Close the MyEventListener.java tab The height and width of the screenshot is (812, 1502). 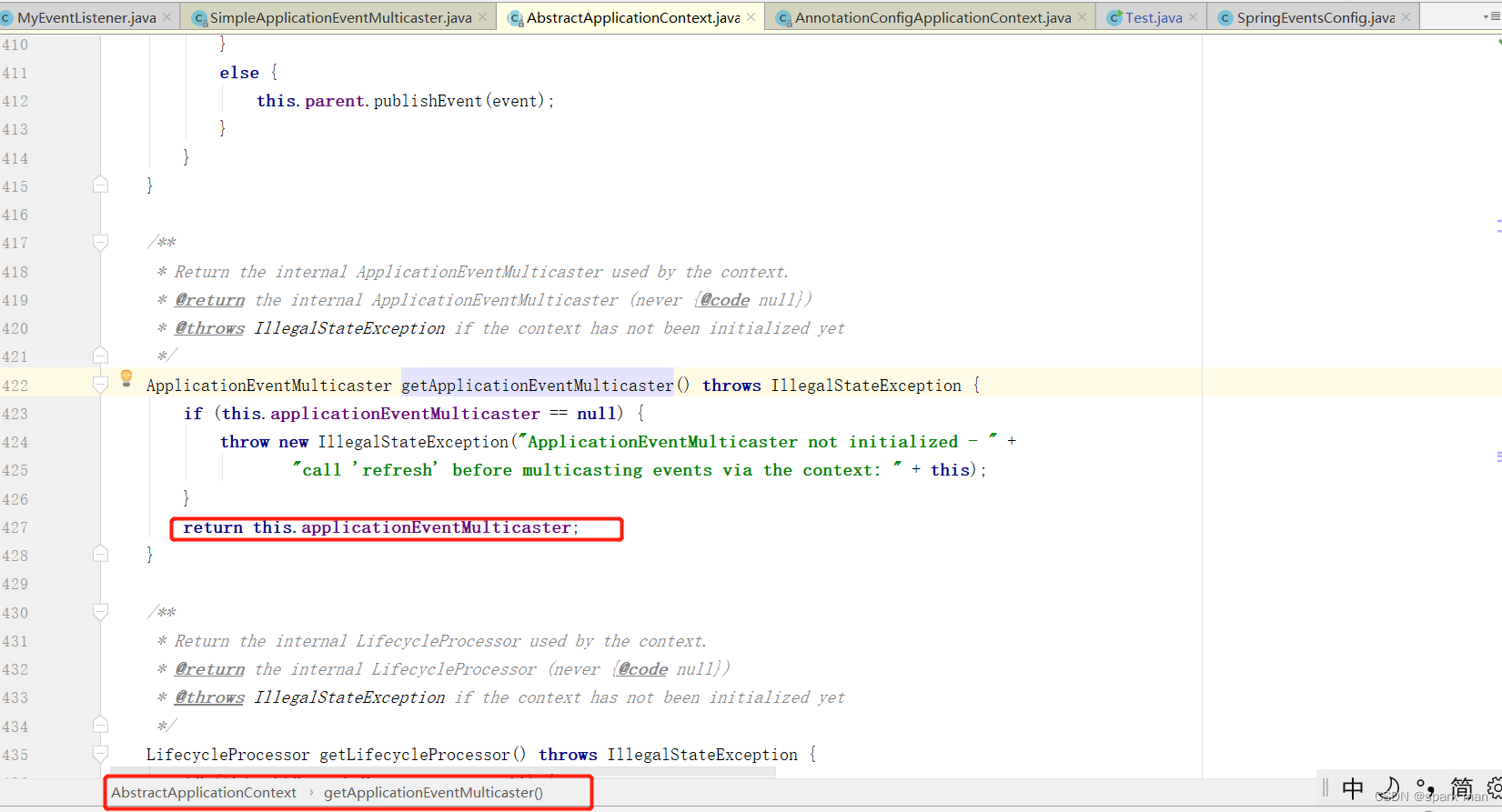[x=167, y=17]
